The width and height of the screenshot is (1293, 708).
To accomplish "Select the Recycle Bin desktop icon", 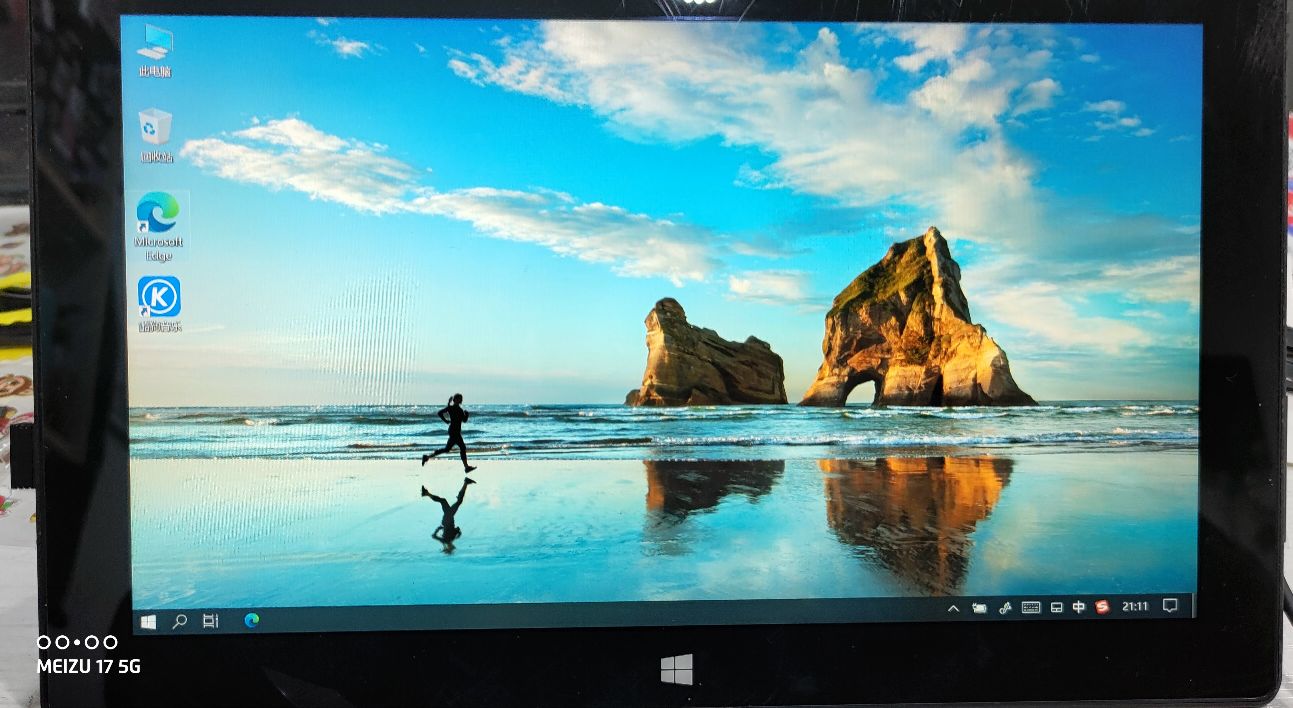I will point(156,136).
